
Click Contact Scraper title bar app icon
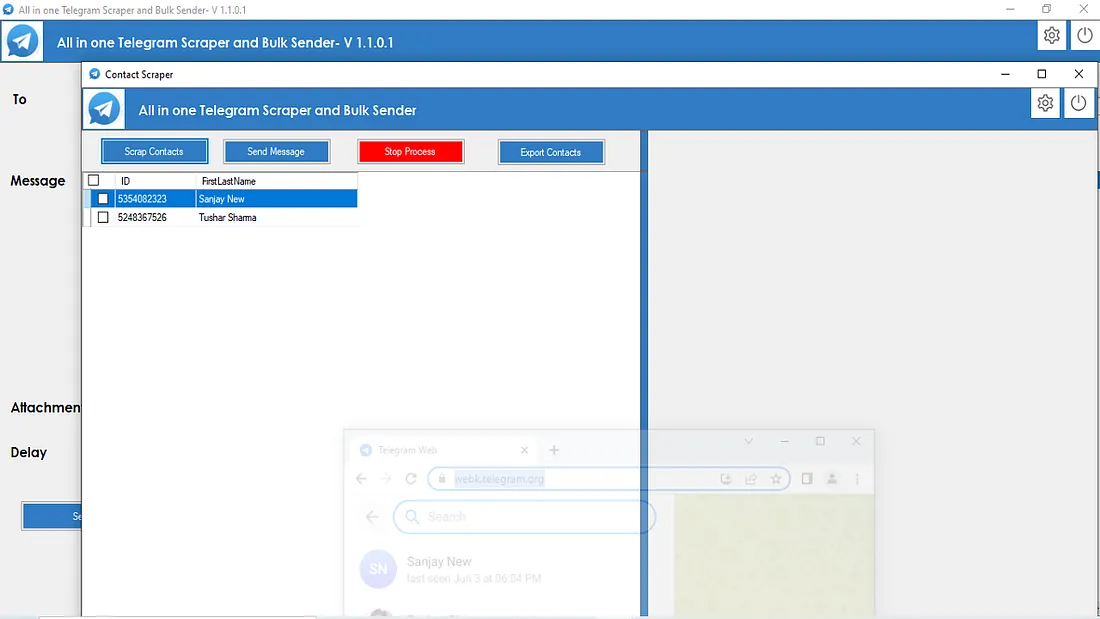click(x=95, y=74)
